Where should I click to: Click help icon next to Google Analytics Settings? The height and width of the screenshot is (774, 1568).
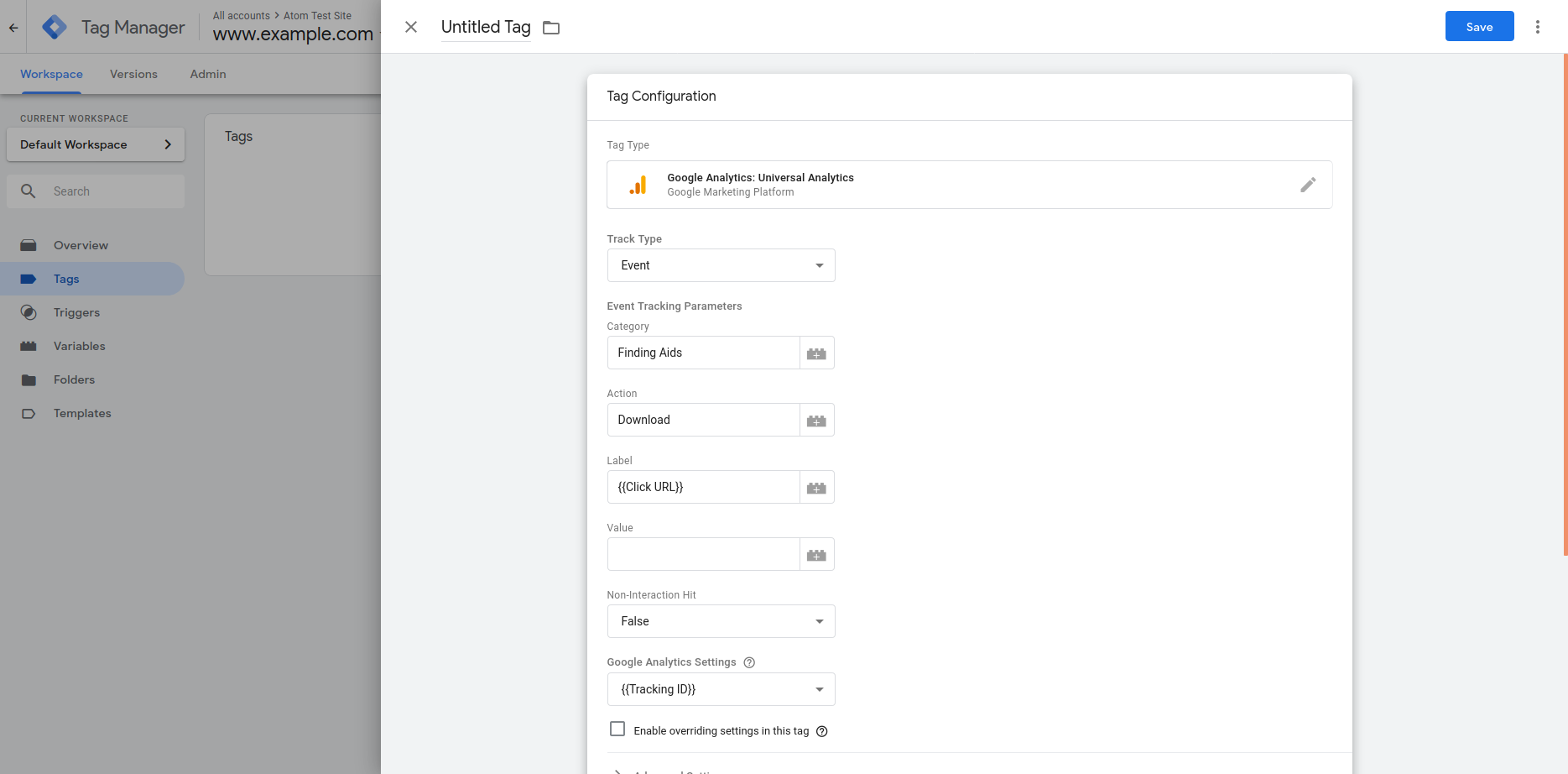click(x=749, y=662)
